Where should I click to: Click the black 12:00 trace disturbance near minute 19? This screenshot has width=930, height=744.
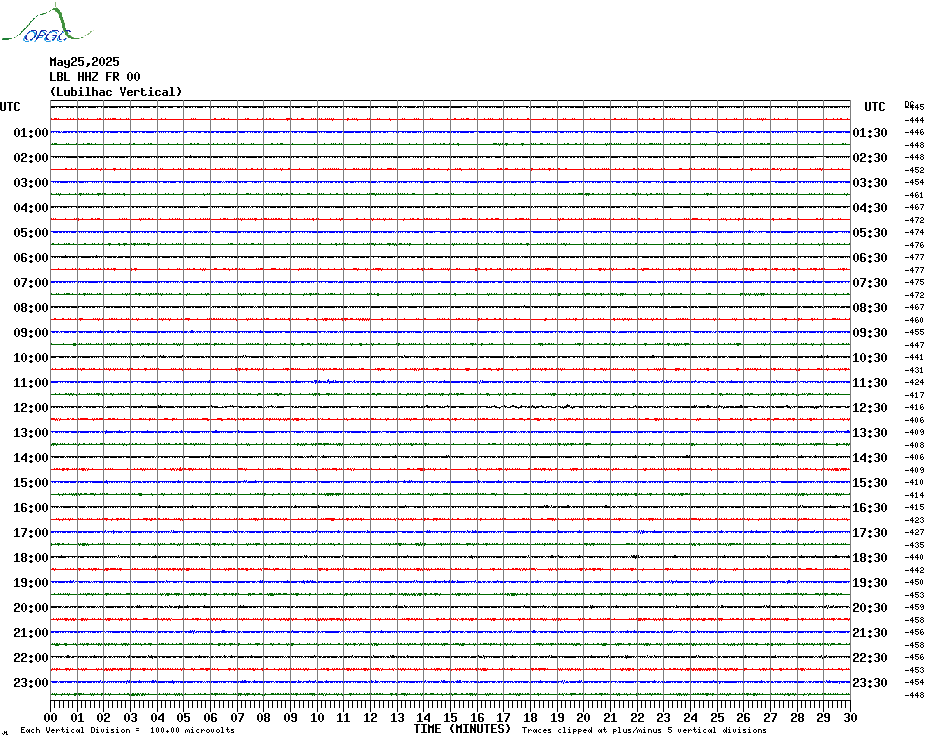tap(566, 406)
